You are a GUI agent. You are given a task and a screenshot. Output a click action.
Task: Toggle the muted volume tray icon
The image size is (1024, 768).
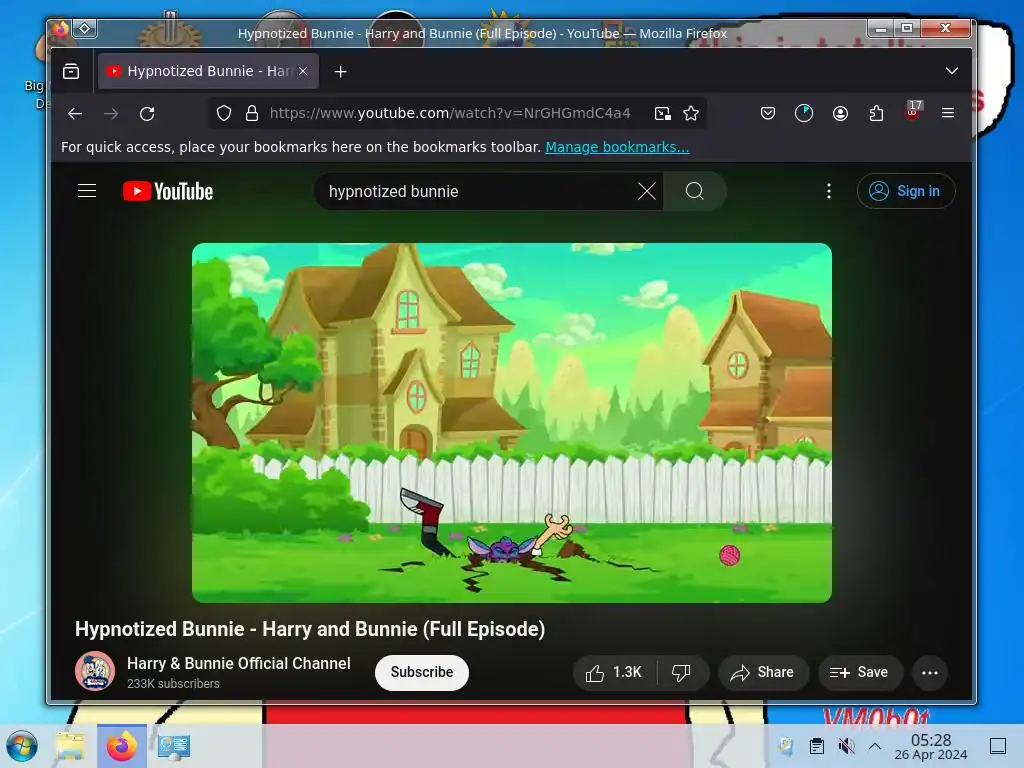(x=846, y=746)
